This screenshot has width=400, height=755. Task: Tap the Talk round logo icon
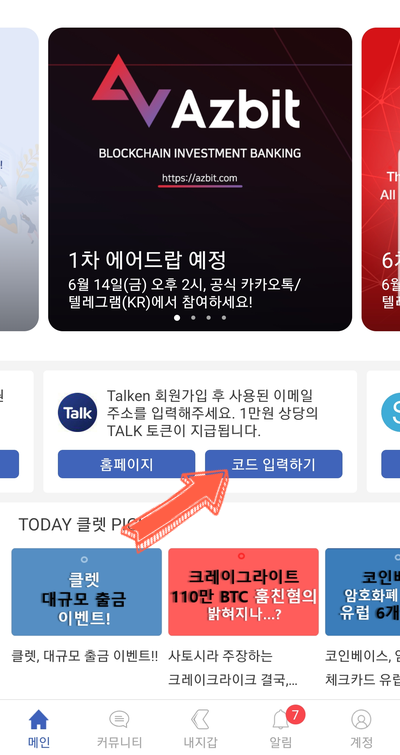(x=77, y=412)
